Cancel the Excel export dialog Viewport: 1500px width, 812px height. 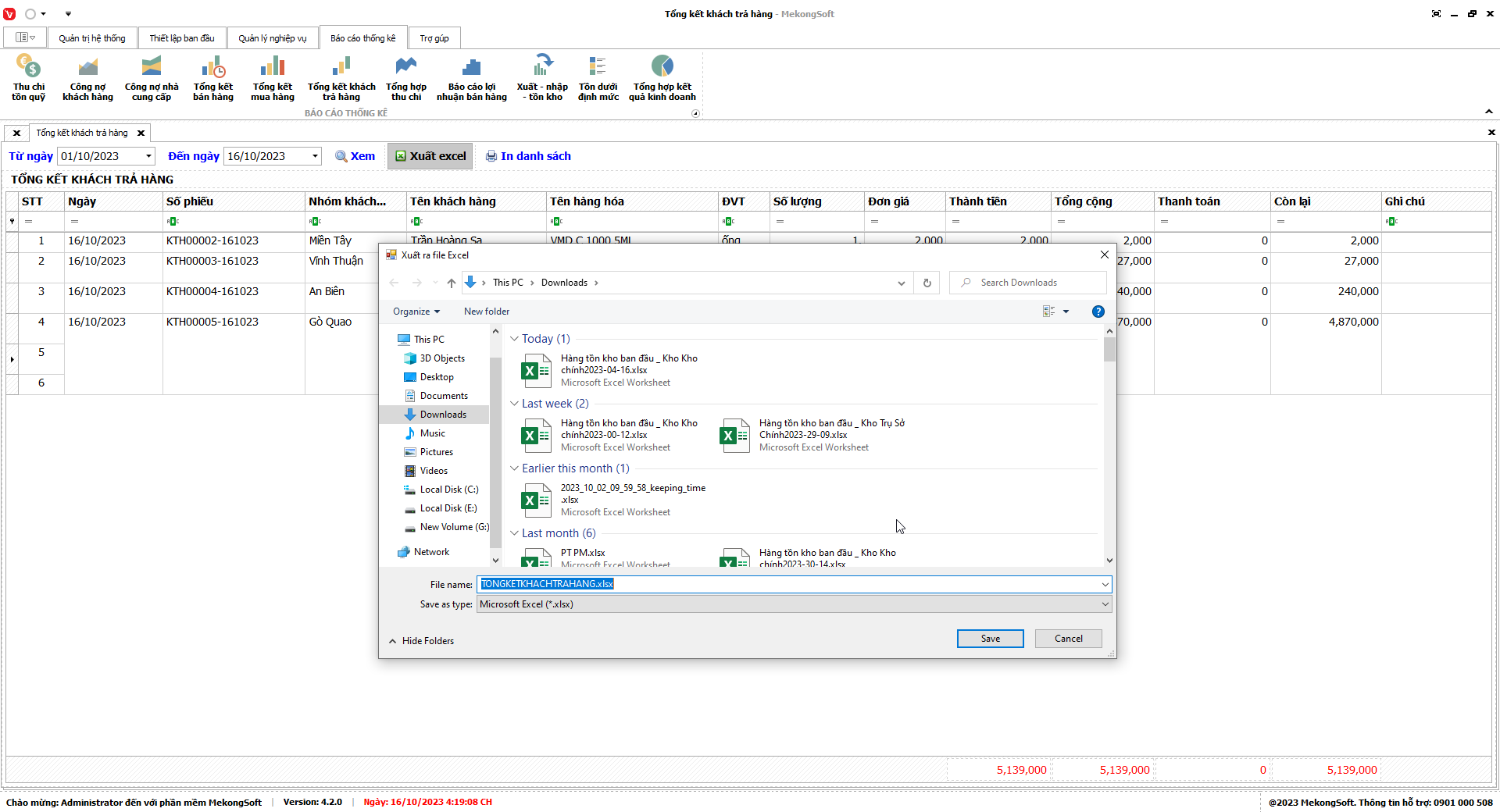(x=1068, y=639)
